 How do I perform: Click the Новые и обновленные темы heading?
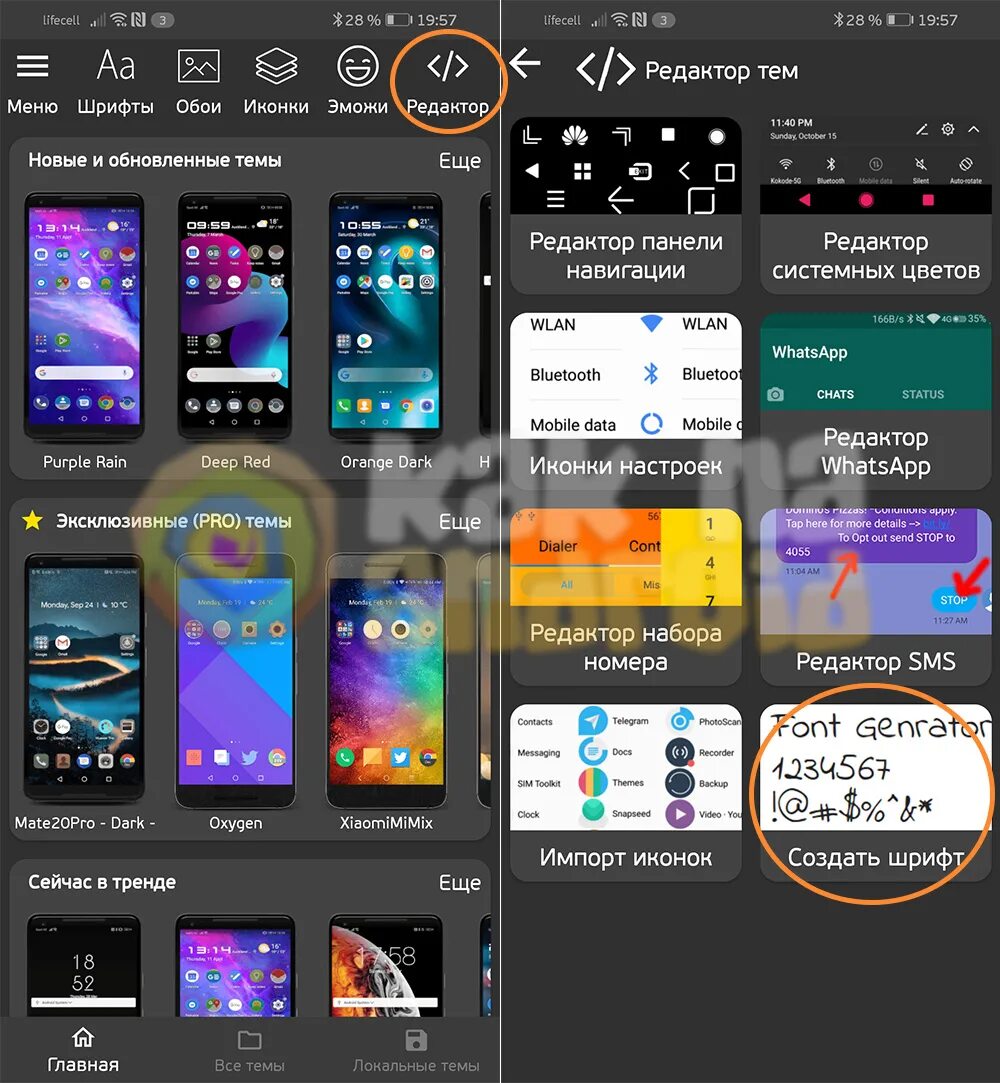pyautogui.click(x=155, y=160)
